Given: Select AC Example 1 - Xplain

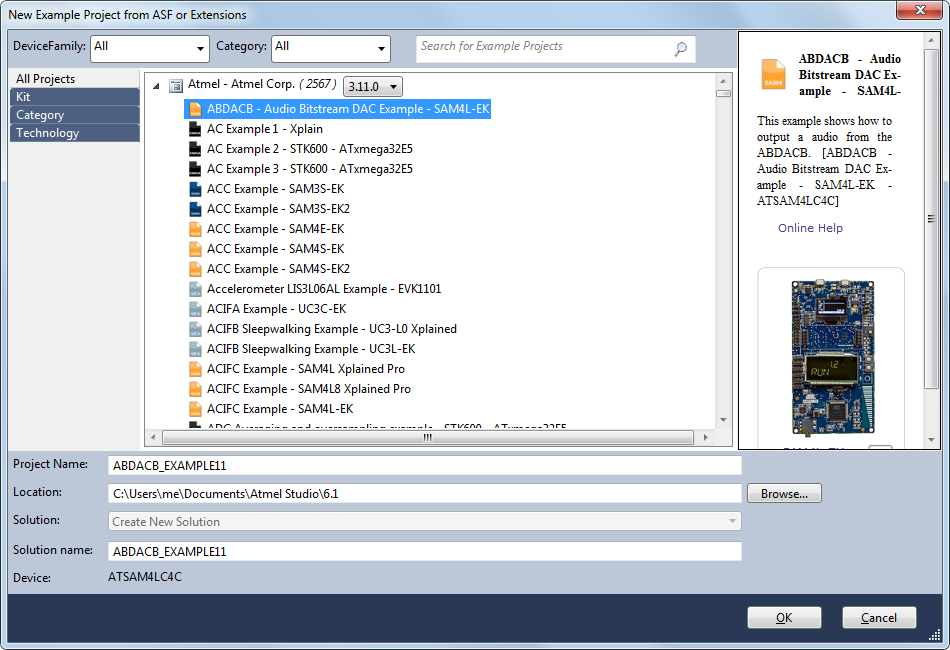Looking at the screenshot, I should click(x=265, y=129).
